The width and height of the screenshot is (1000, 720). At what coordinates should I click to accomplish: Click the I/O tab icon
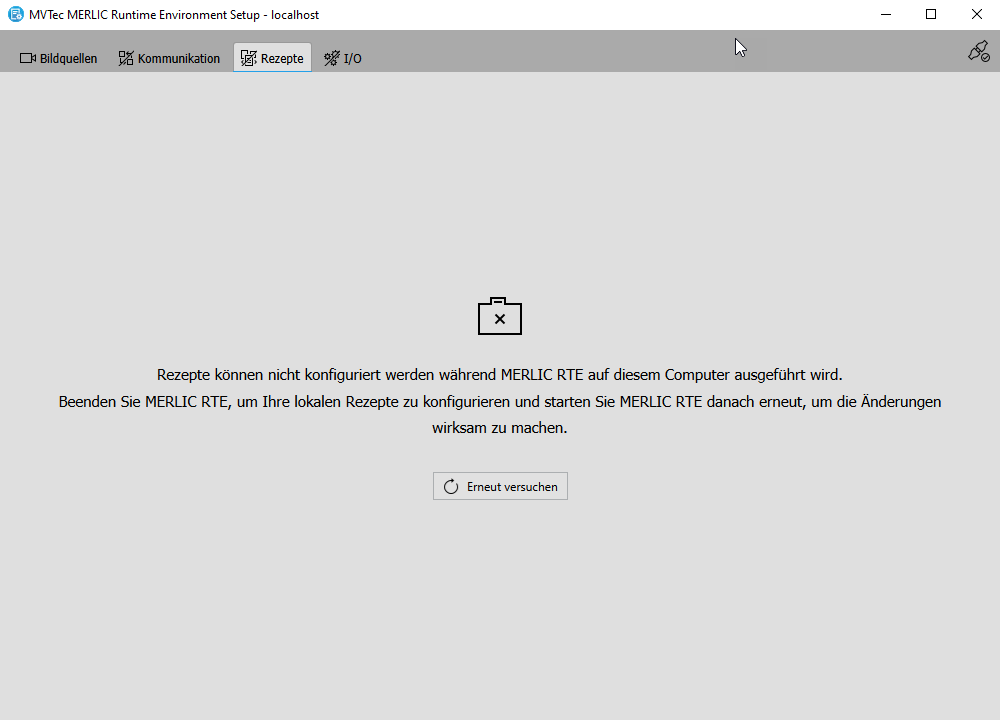pyautogui.click(x=332, y=58)
